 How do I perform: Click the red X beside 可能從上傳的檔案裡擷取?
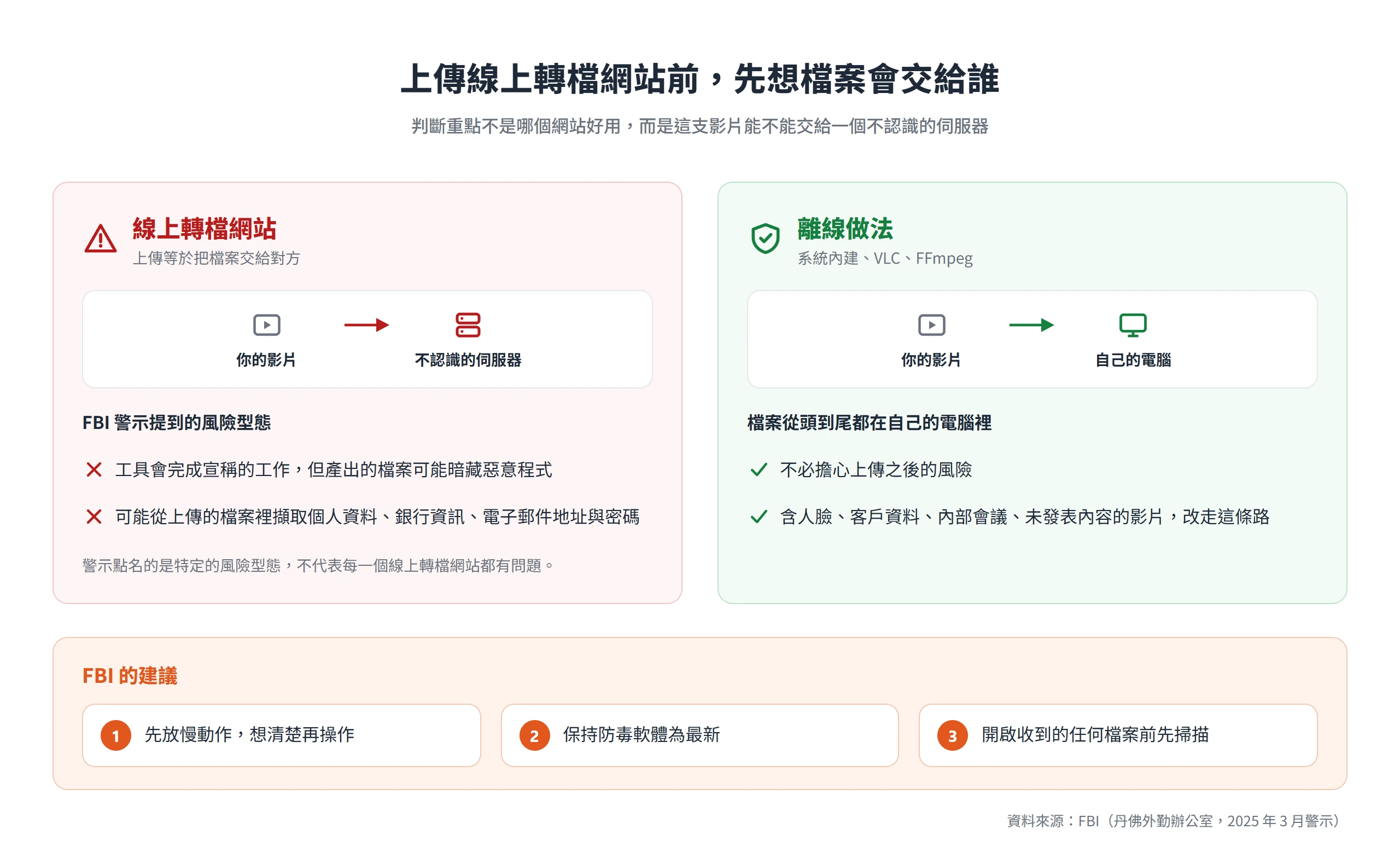[94, 517]
